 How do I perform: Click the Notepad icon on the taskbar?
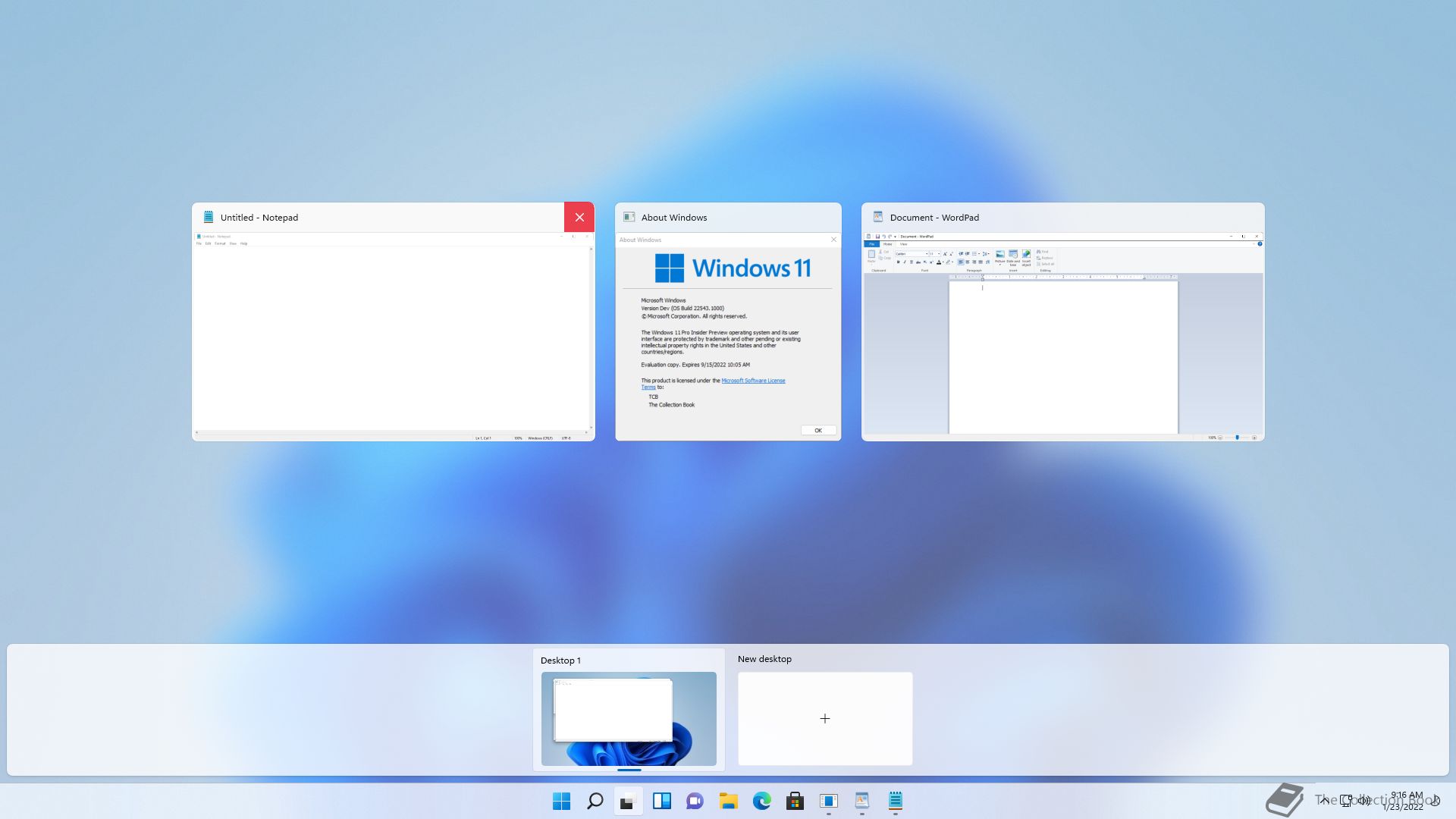[895, 801]
